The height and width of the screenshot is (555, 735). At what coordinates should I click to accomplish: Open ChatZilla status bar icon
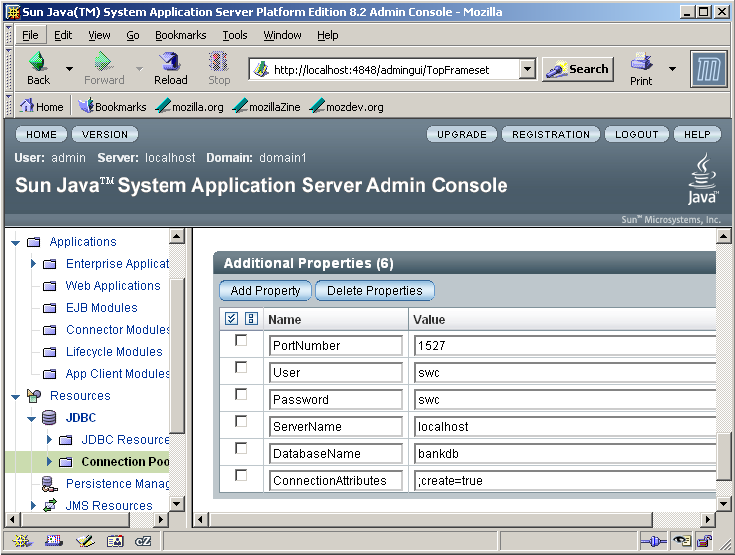pos(143,541)
